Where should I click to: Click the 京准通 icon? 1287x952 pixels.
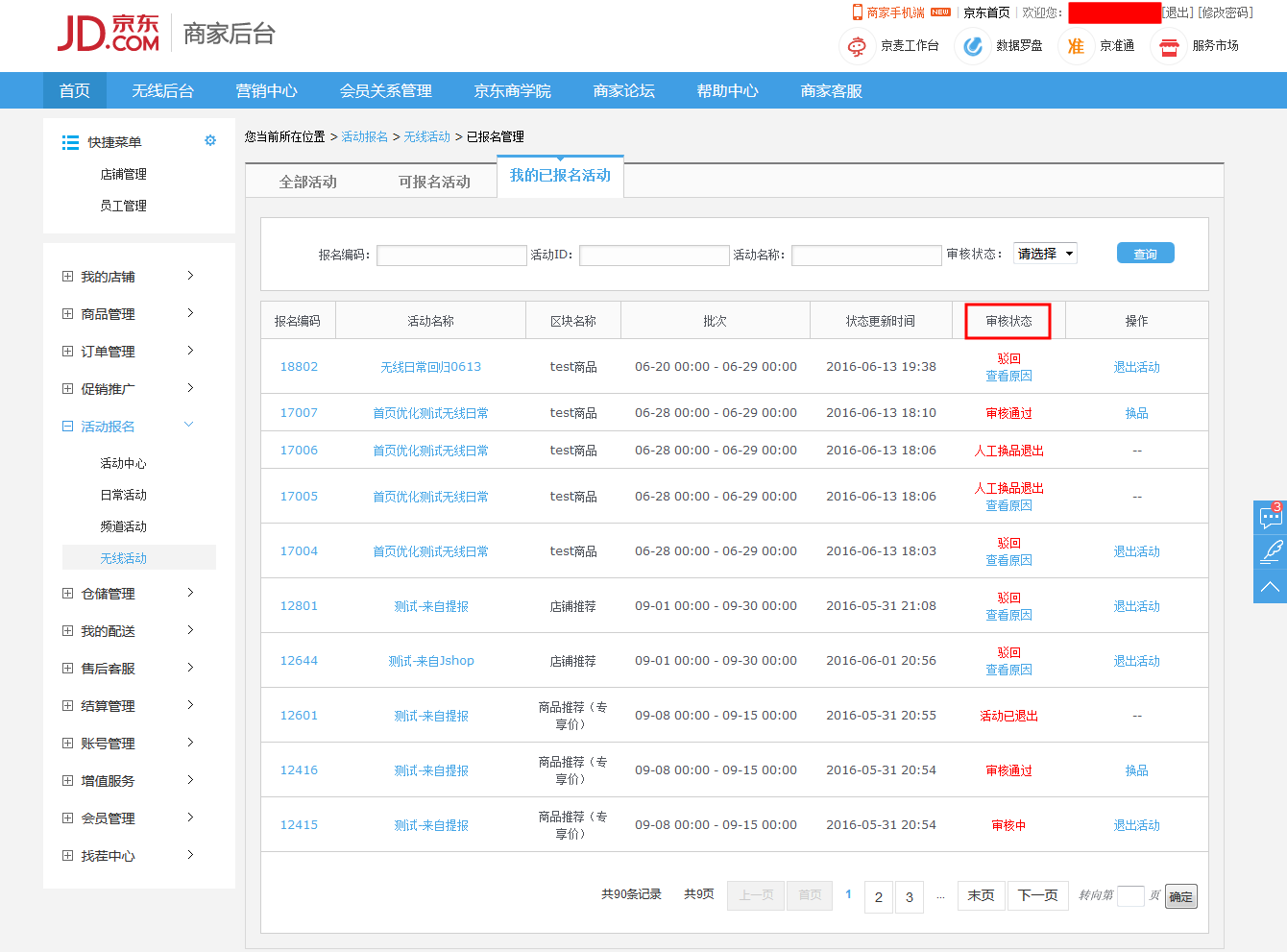[1076, 46]
